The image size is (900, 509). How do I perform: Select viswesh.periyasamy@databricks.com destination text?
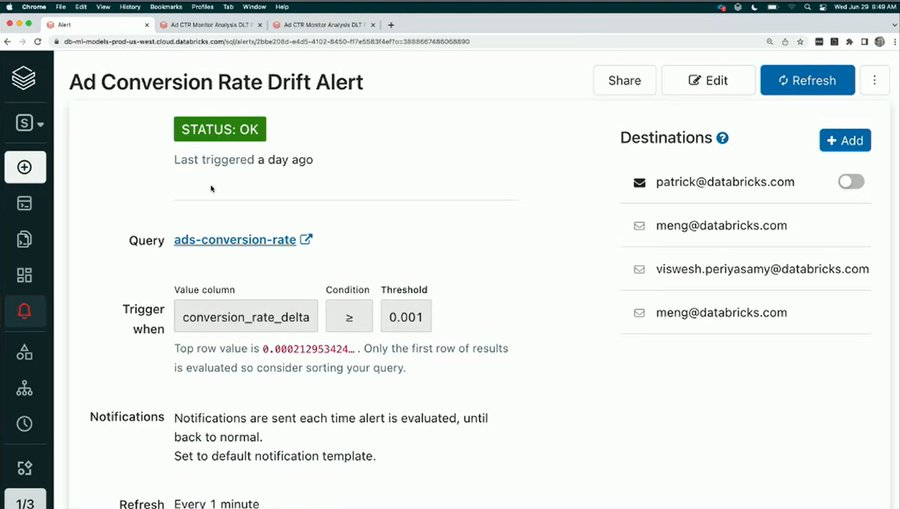[762, 269]
